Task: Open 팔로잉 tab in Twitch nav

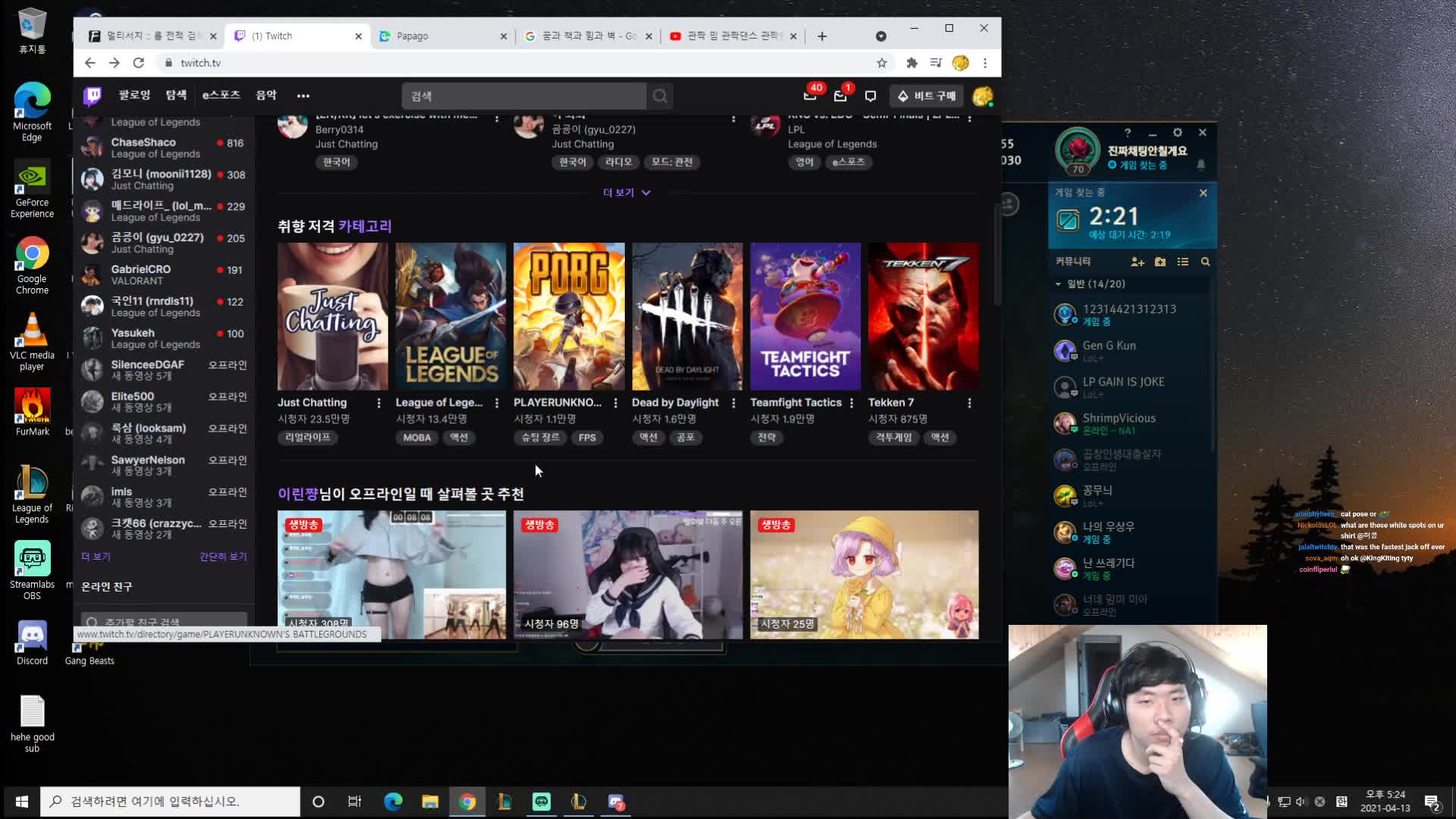Action: (134, 96)
